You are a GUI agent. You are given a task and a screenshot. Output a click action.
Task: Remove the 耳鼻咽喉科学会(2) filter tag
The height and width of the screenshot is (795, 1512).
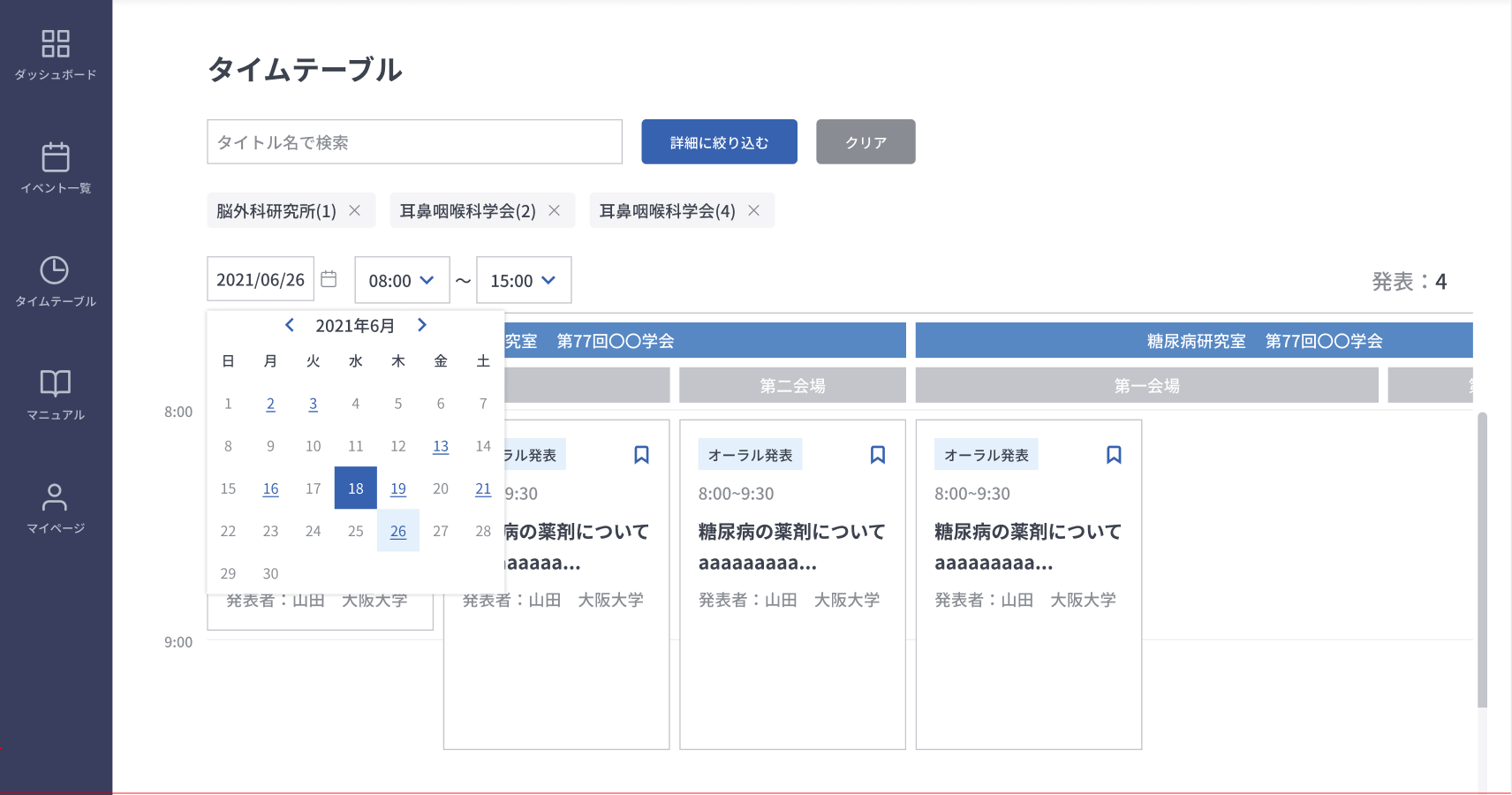554,210
